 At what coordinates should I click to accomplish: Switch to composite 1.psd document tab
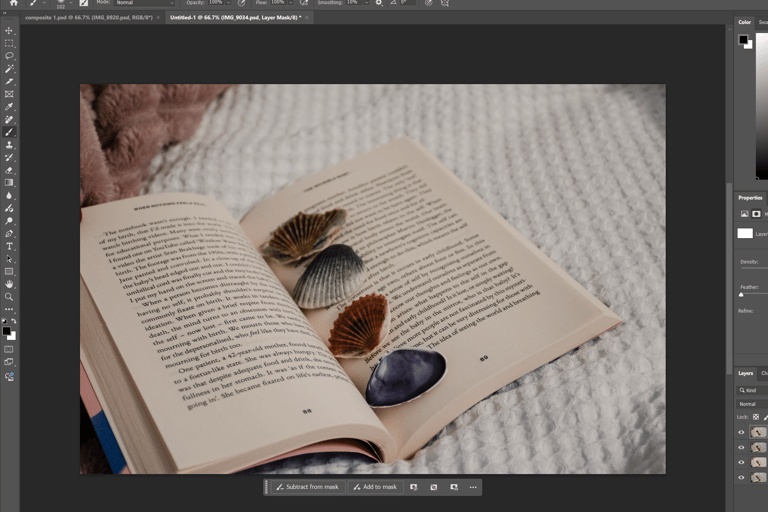coord(89,18)
